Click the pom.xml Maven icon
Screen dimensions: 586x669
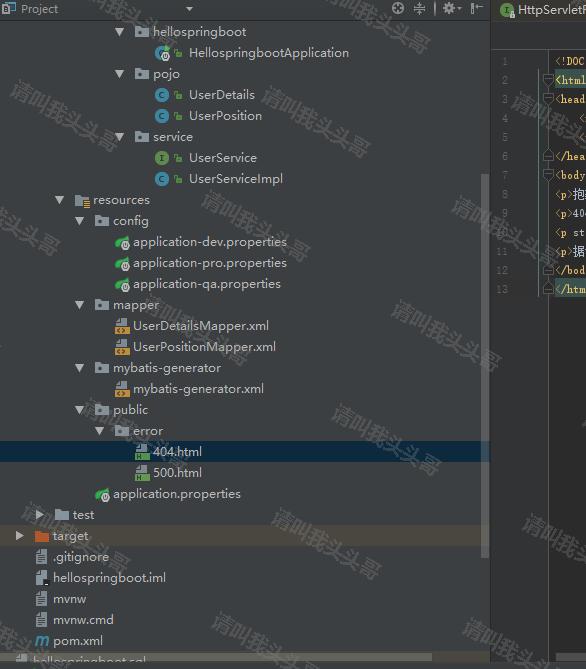42,641
